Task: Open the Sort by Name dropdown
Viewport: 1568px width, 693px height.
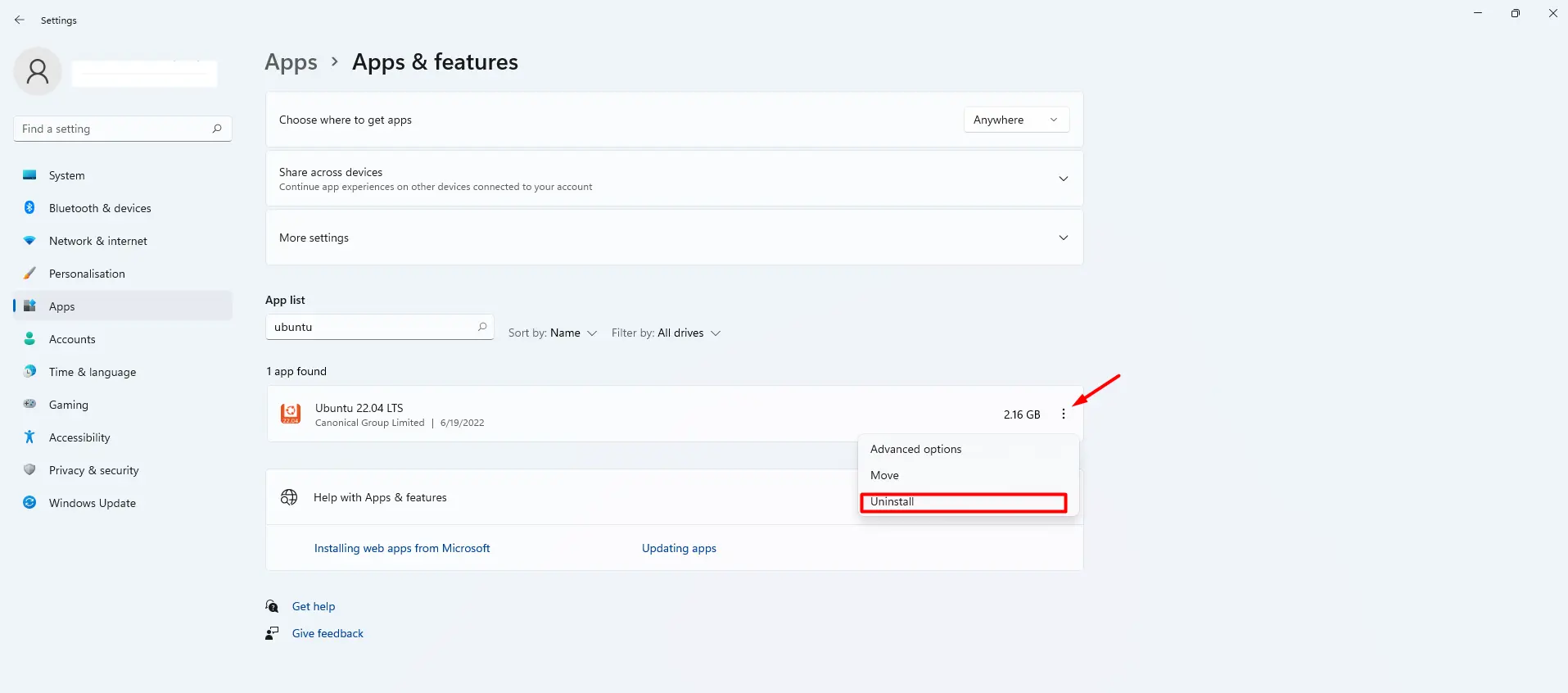Action: pos(553,333)
